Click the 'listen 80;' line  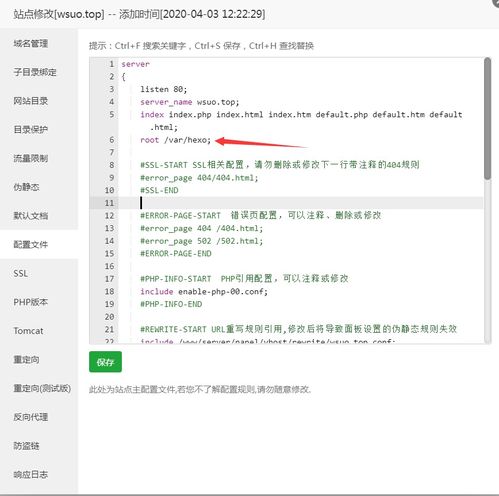pos(164,89)
